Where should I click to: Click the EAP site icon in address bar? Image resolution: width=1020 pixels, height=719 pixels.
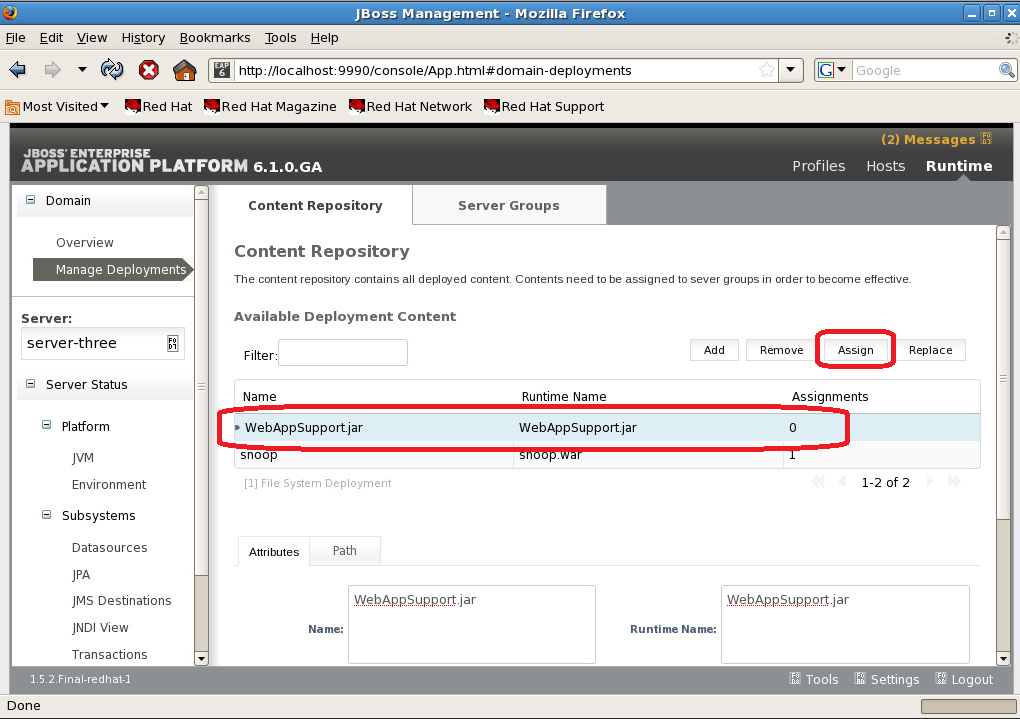point(222,70)
